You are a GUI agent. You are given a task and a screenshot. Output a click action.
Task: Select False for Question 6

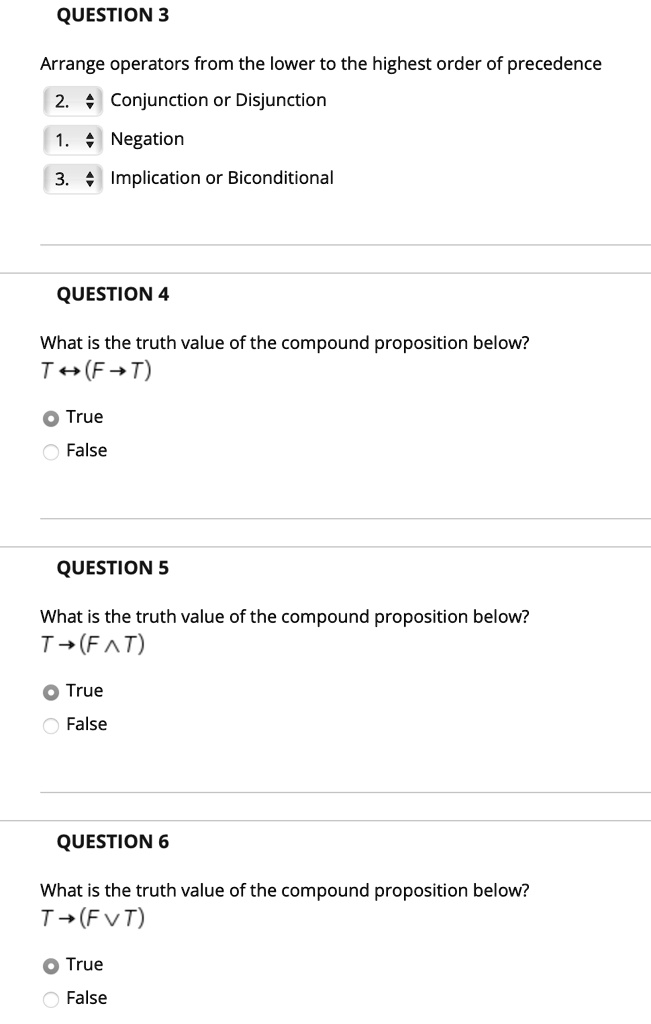(x=49, y=997)
